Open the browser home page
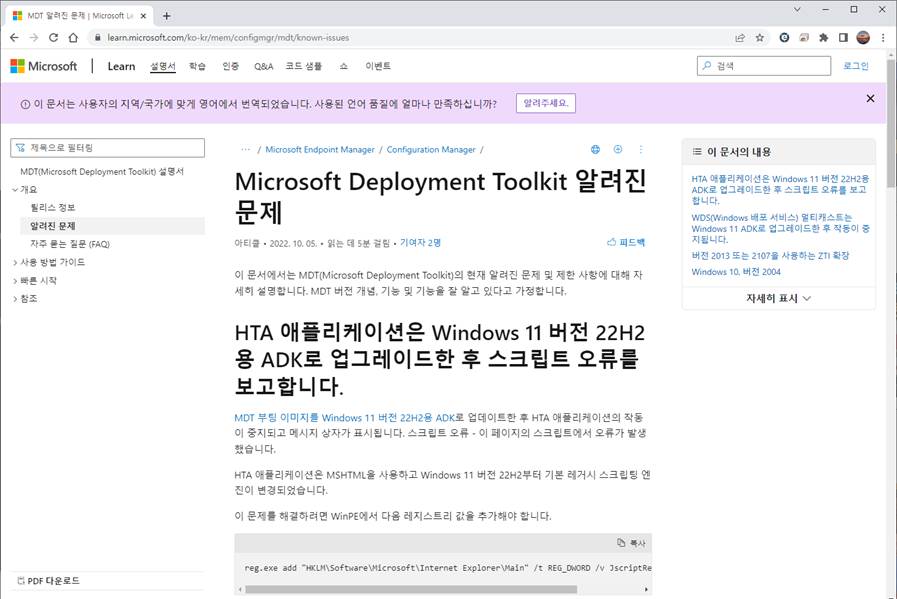This screenshot has width=897, height=599. [x=73, y=38]
